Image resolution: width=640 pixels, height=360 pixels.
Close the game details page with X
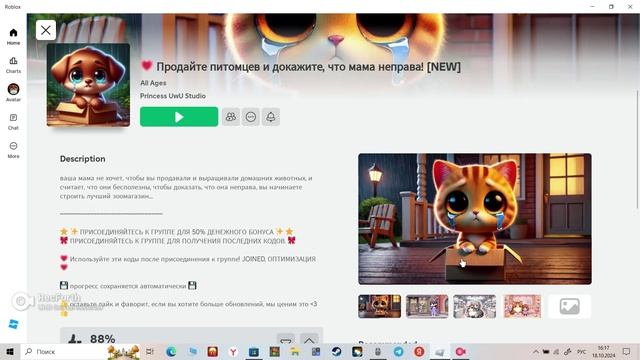coord(46,30)
